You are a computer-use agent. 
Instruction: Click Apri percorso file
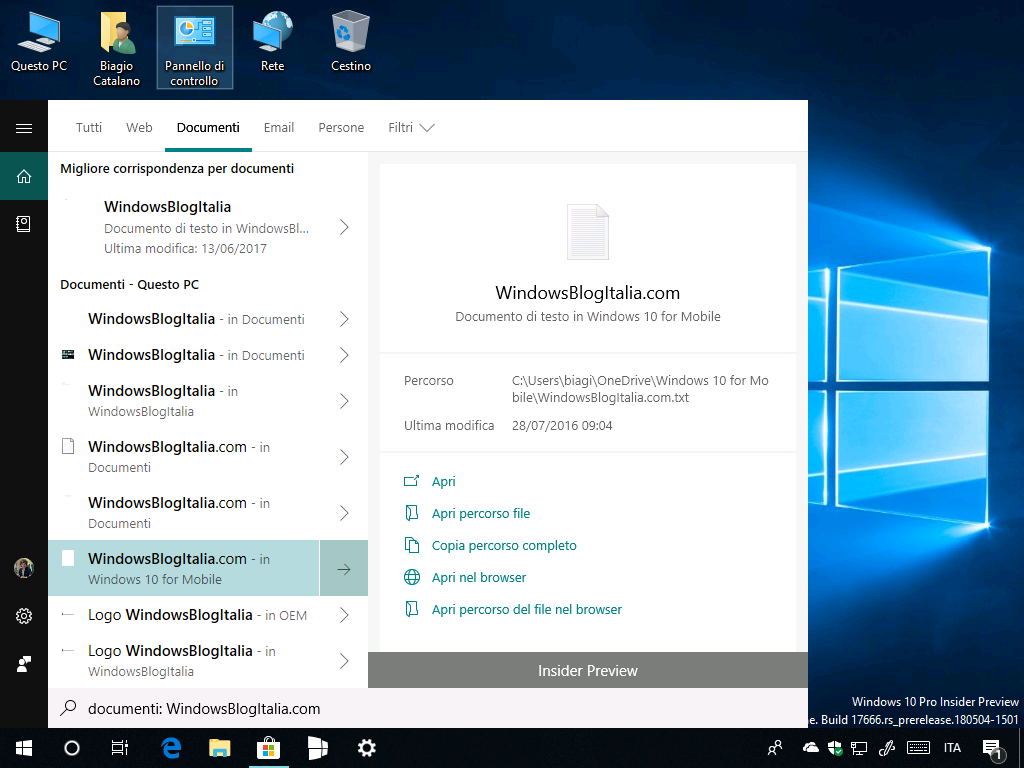[481, 513]
